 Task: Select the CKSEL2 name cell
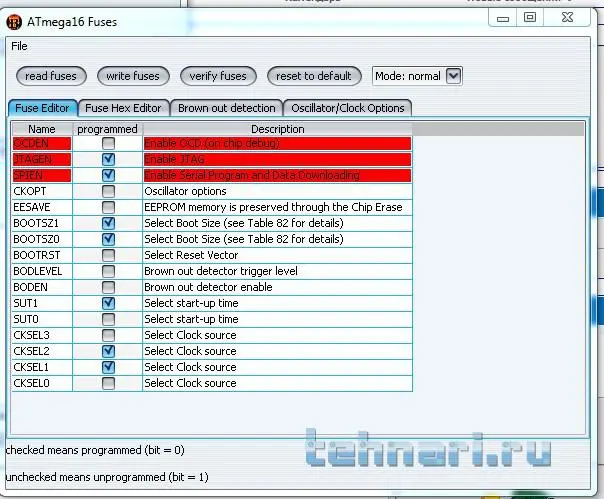click(x=42, y=351)
